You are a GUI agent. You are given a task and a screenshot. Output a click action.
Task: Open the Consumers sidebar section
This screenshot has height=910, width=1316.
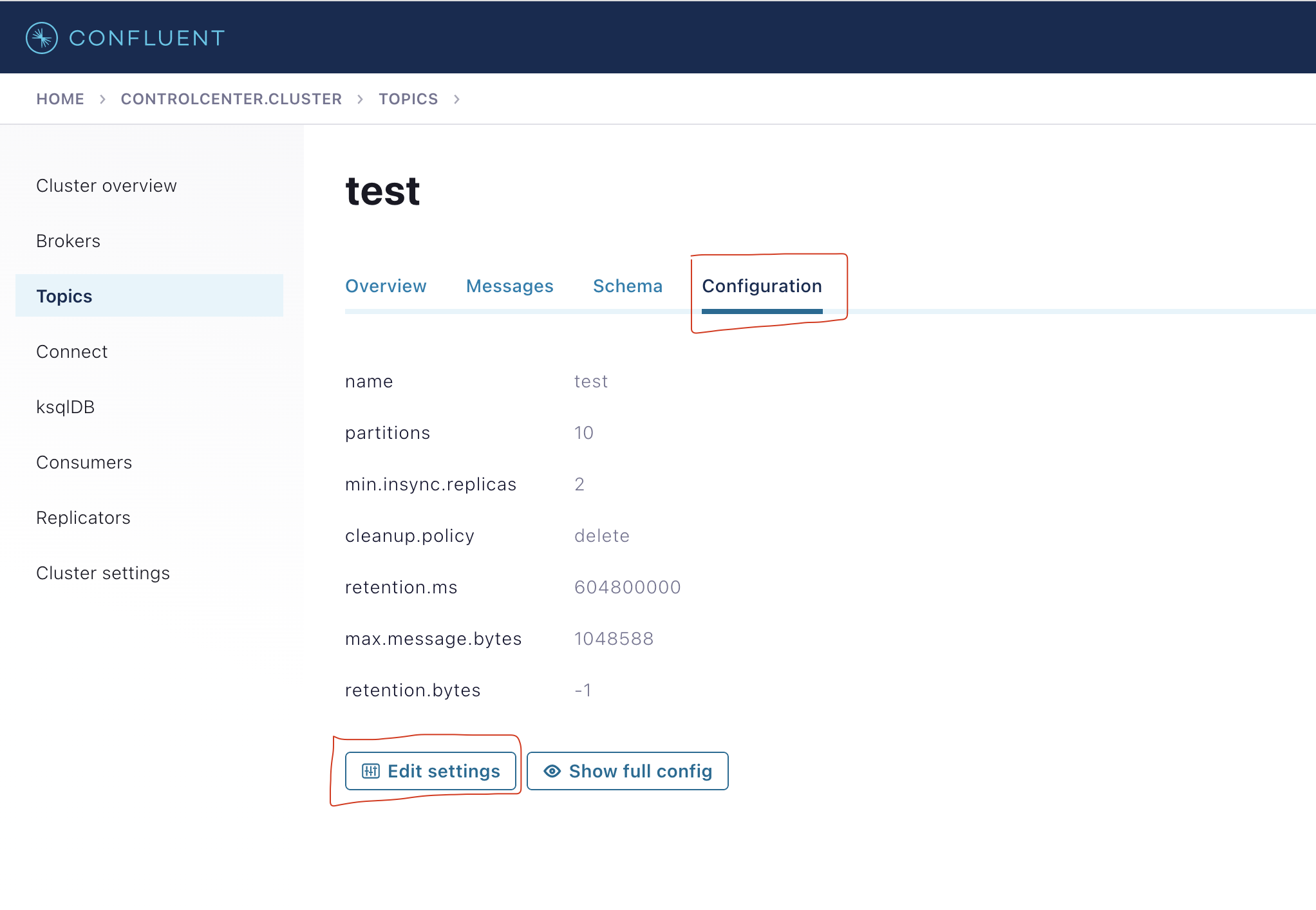[x=84, y=462]
